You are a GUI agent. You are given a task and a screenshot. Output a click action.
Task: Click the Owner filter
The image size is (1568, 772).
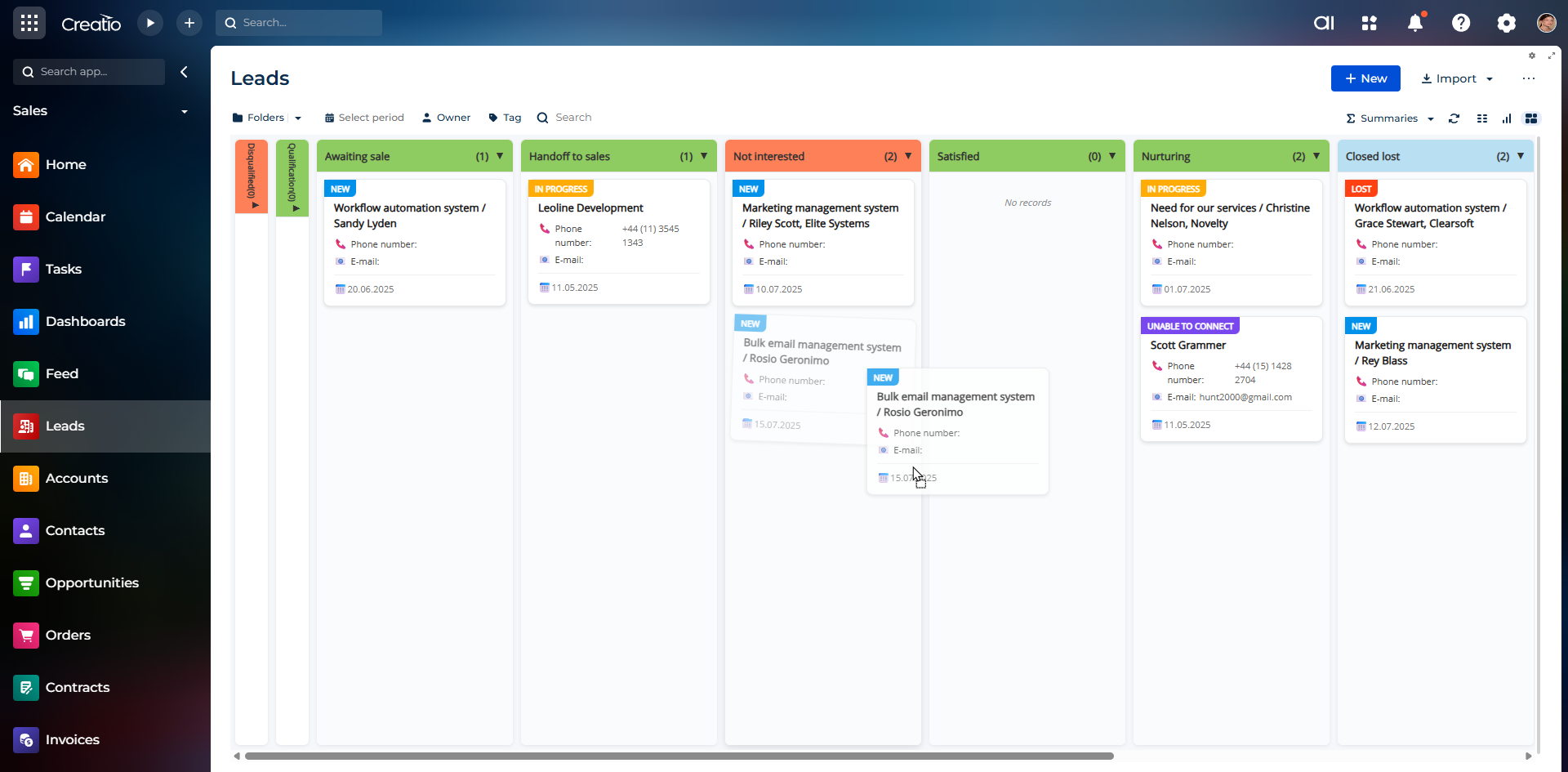[446, 118]
